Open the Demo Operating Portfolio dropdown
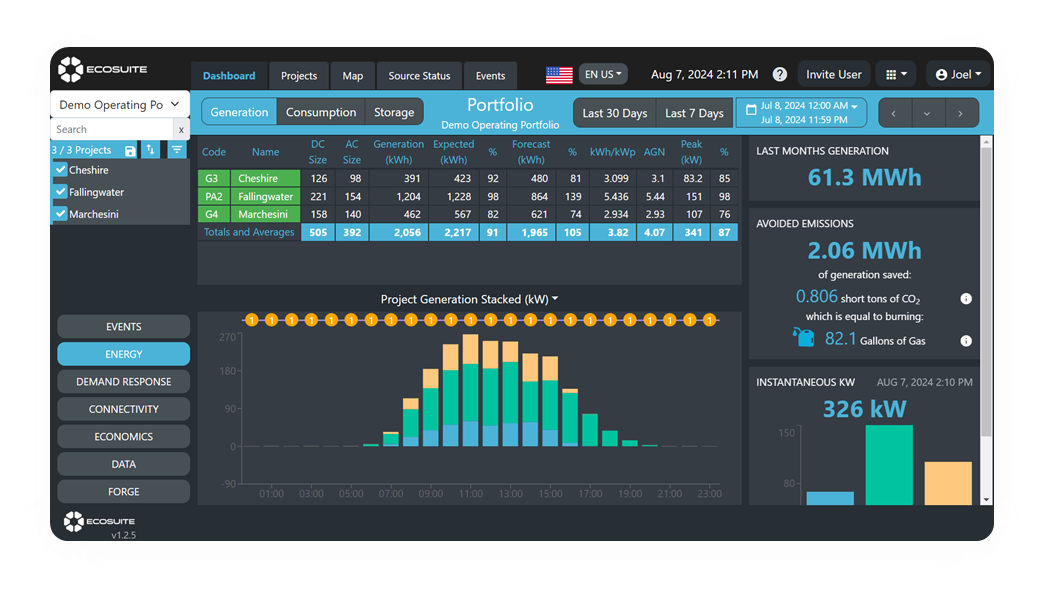Image resolution: width=1044 pixels, height=594 pixels. pos(119,105)
